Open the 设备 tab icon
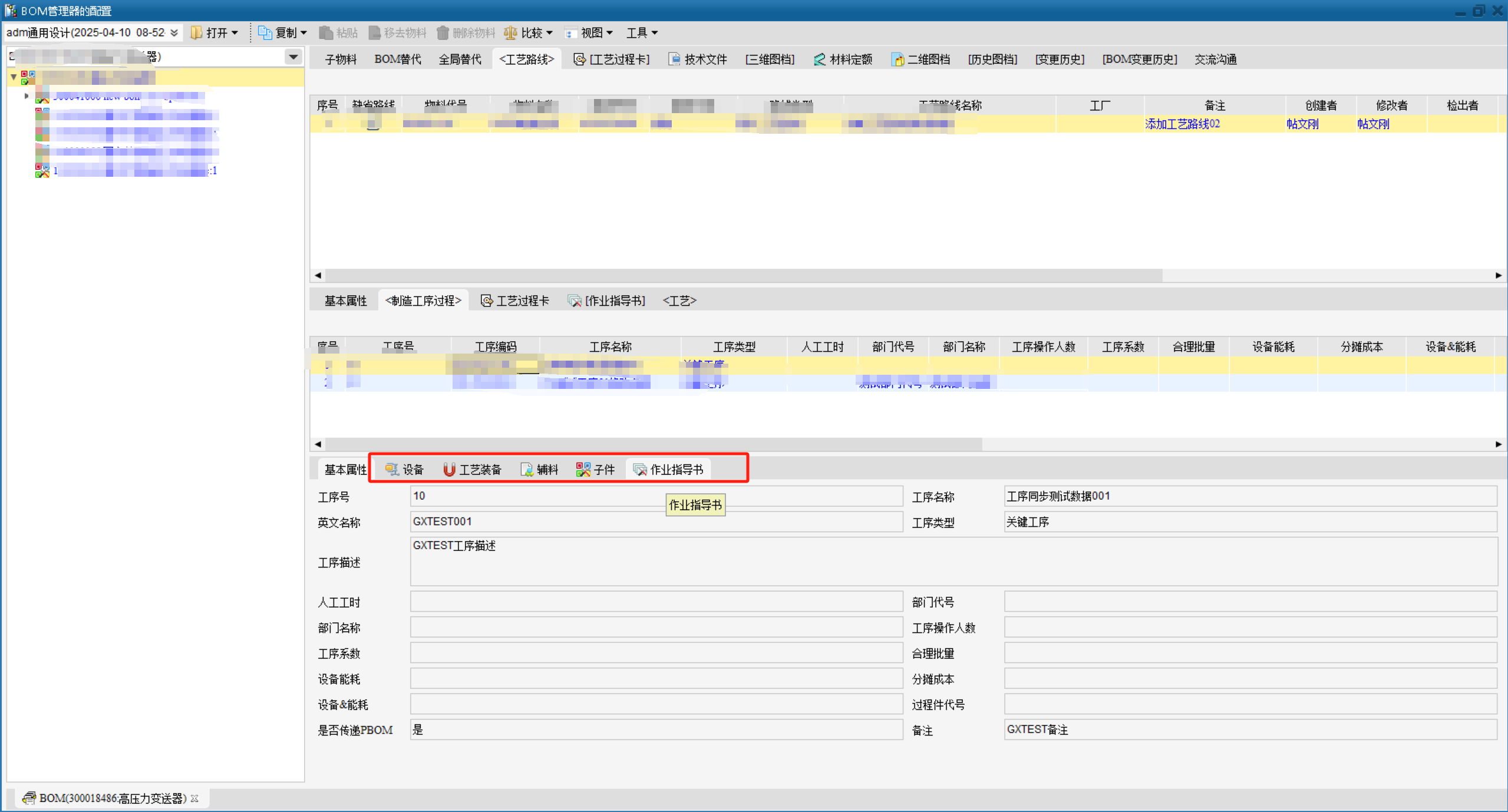Image resolution: width=1508 pixels, height=812 pixels. pyautogui.click(x=392, y=469)
